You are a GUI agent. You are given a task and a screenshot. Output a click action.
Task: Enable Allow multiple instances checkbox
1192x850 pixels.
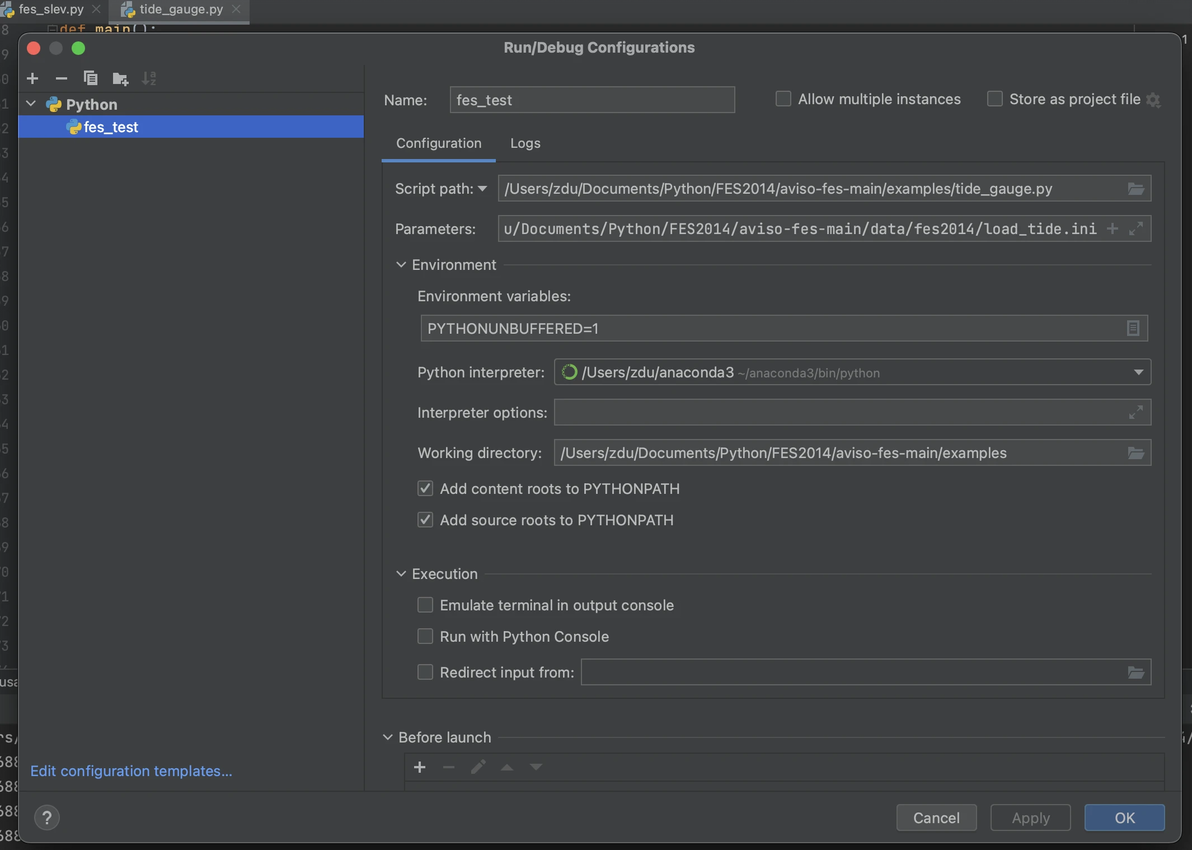tap(784, 99)
